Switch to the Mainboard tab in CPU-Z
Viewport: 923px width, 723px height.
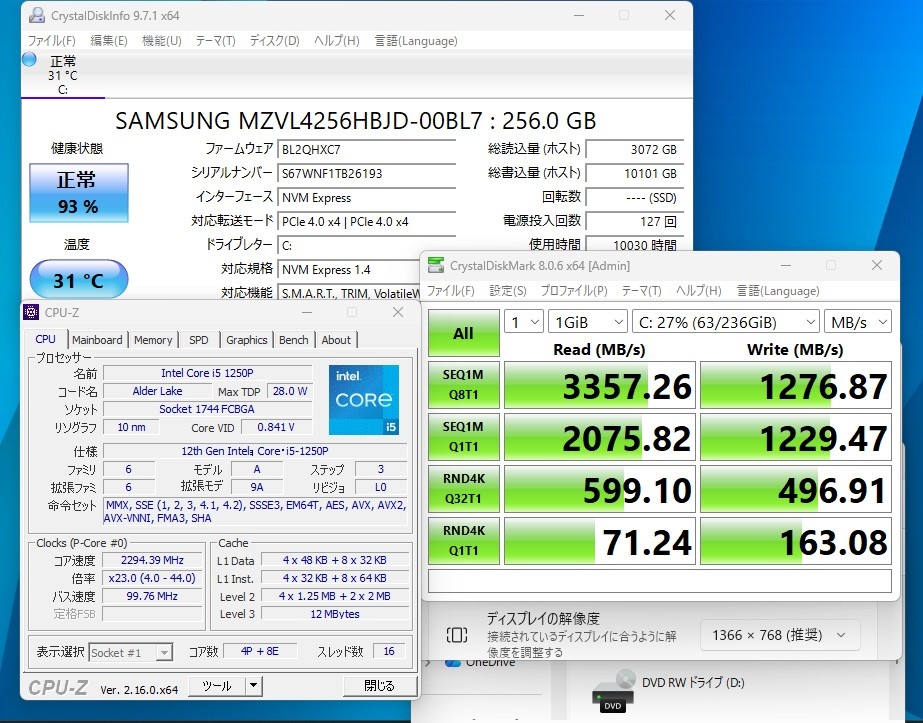(97, 340)
